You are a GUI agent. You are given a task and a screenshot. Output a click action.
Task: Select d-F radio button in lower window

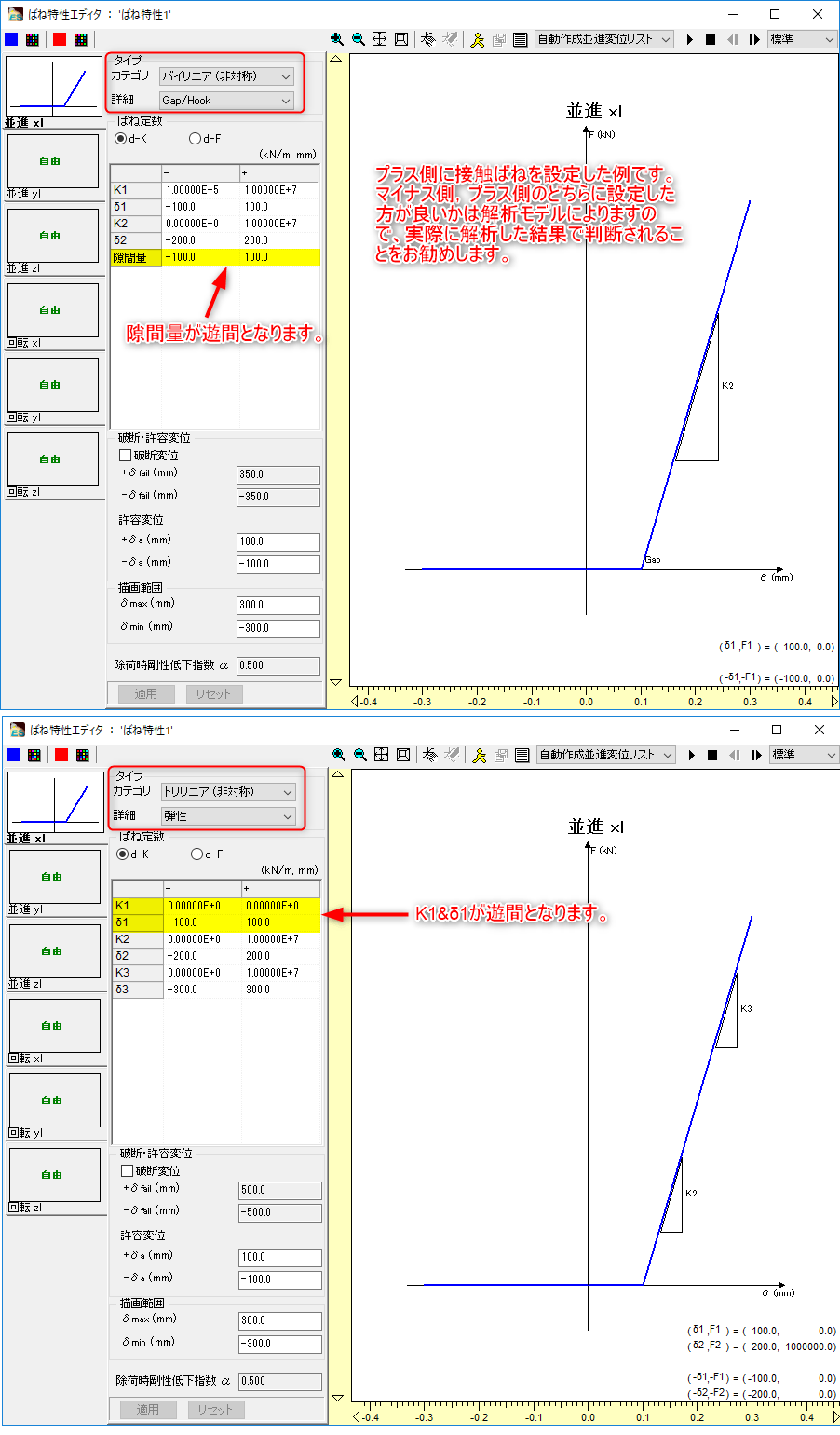pyautogui.click(x=196, y=854)
